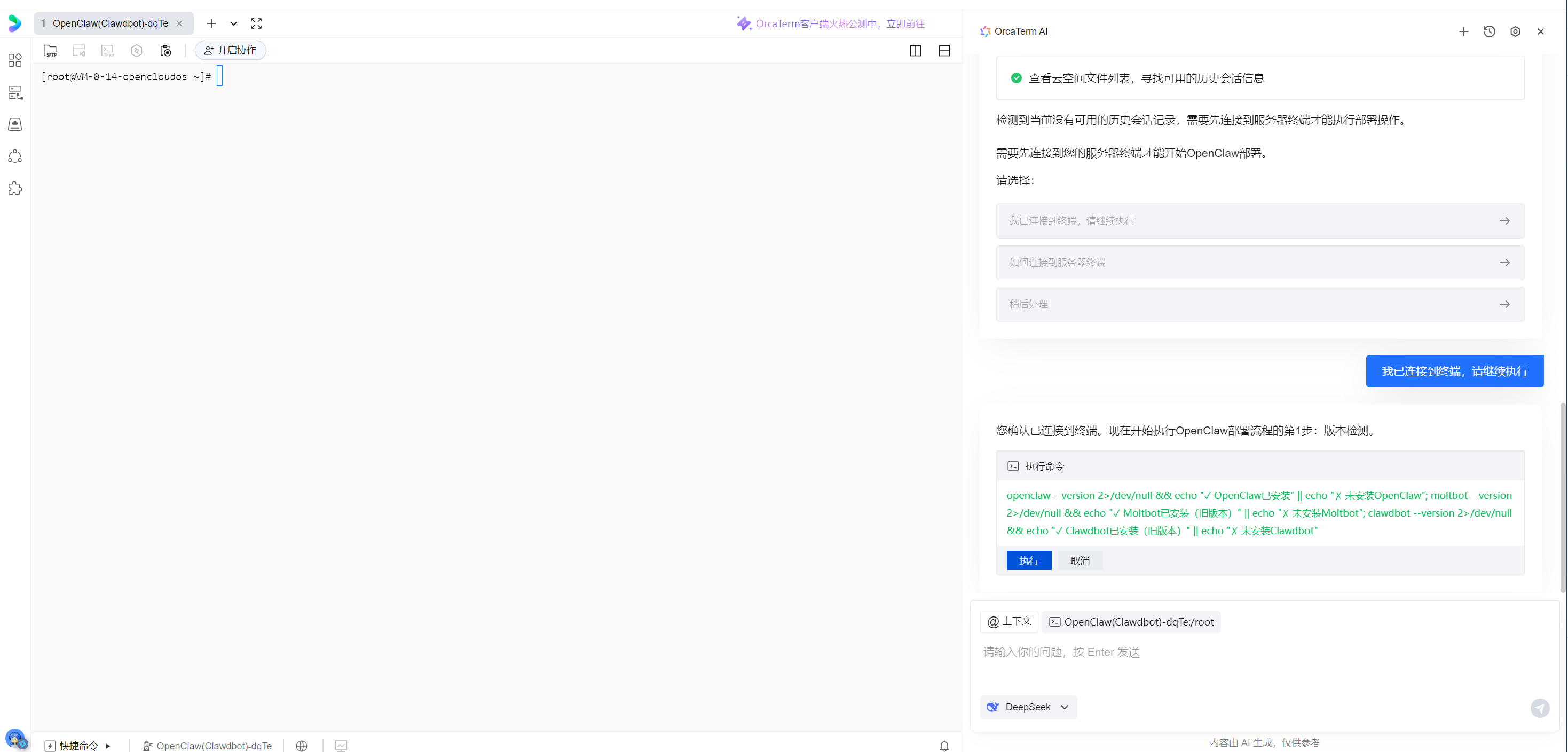The height and width of the screenshot is (752, 1568).
Task: Click the hexagon lightning toolbar icon
Action: (136, 51)
